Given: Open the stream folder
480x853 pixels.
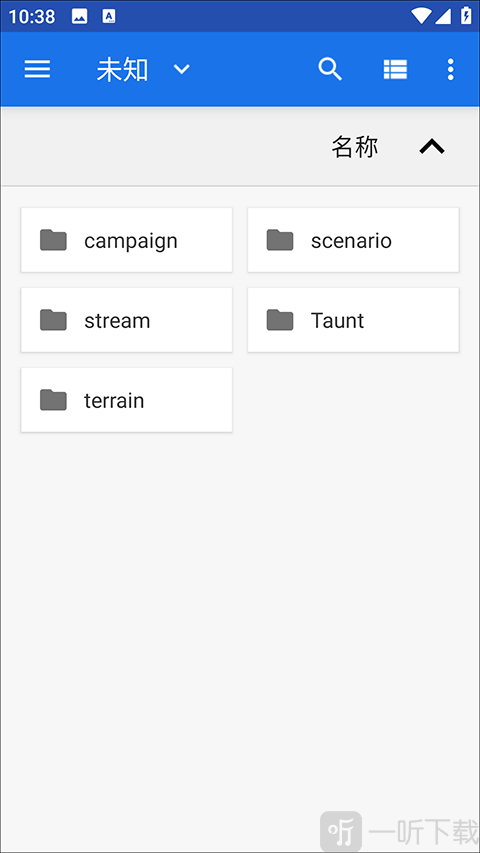Looking at the screenshot, I should click(x=127, y=320).
